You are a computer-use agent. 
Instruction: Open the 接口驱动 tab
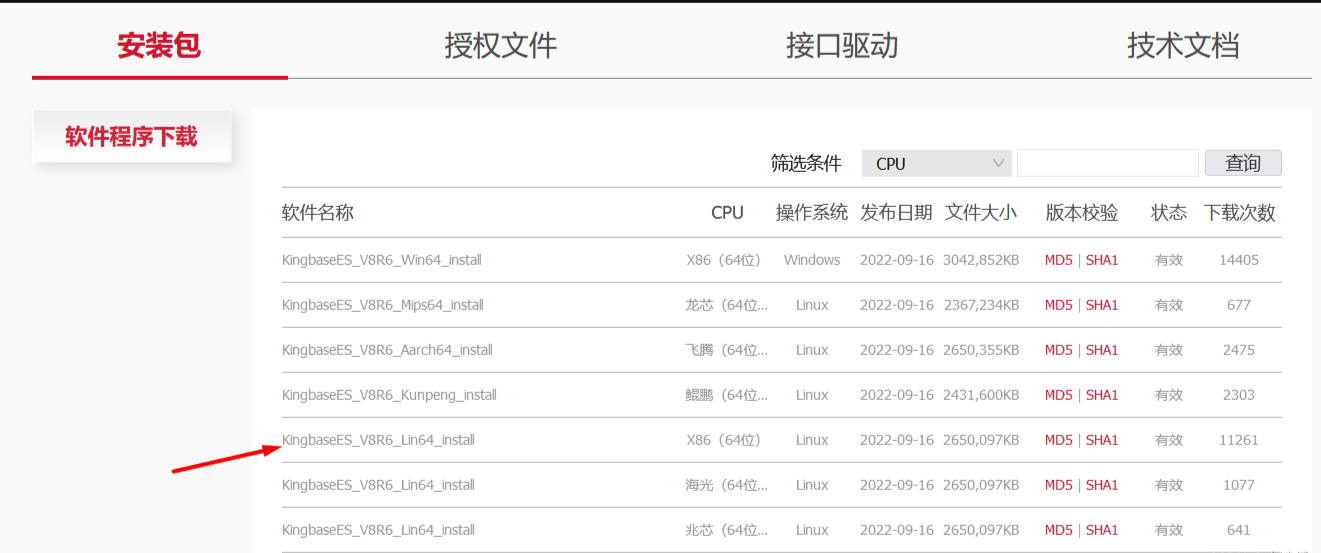pyautogui.click(x=842, y=46)
